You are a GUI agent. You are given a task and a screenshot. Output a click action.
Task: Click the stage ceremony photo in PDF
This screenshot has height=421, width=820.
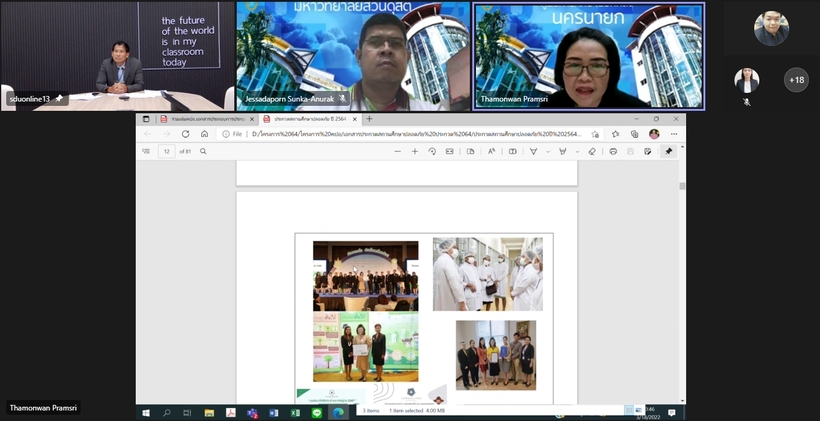[366, 276]
